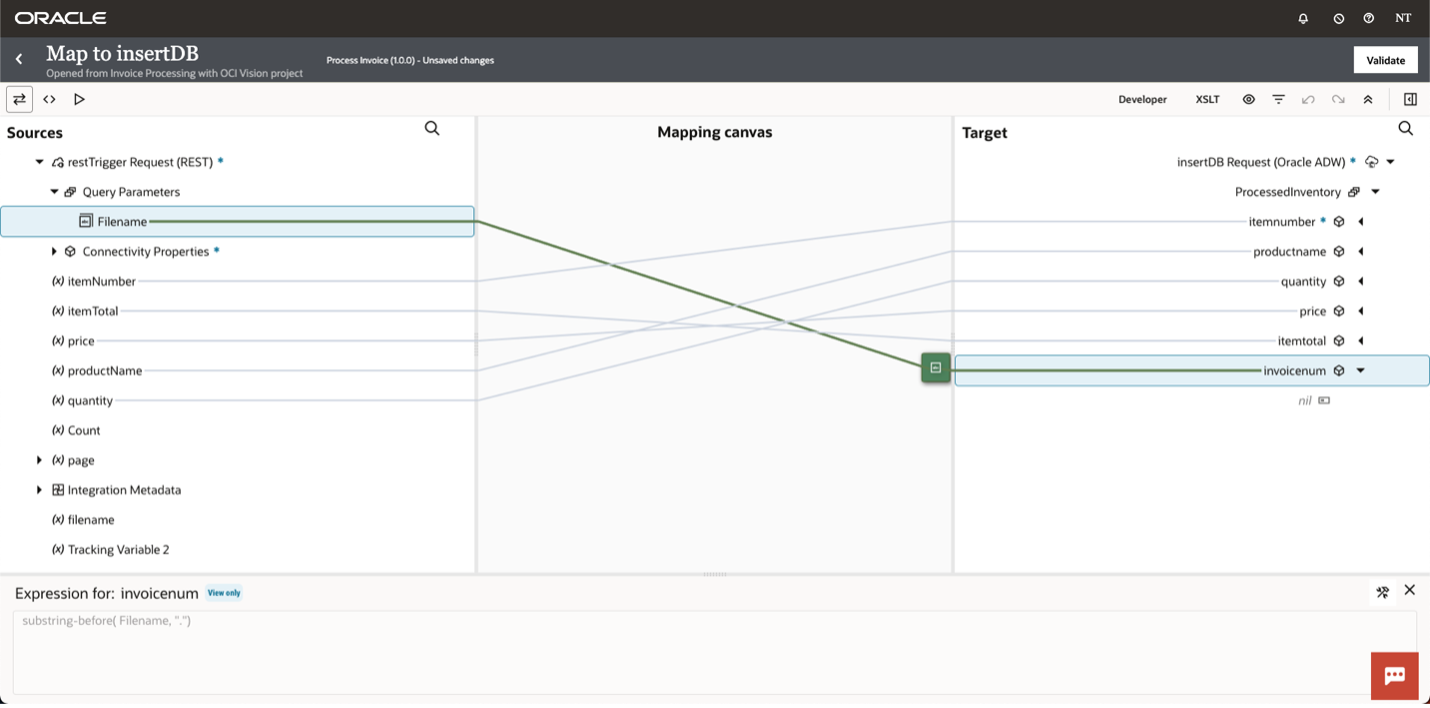Screen dimensions: 1430x708
Task: Pin the invoicenum expression panel
Action: tap(1382, 592)
